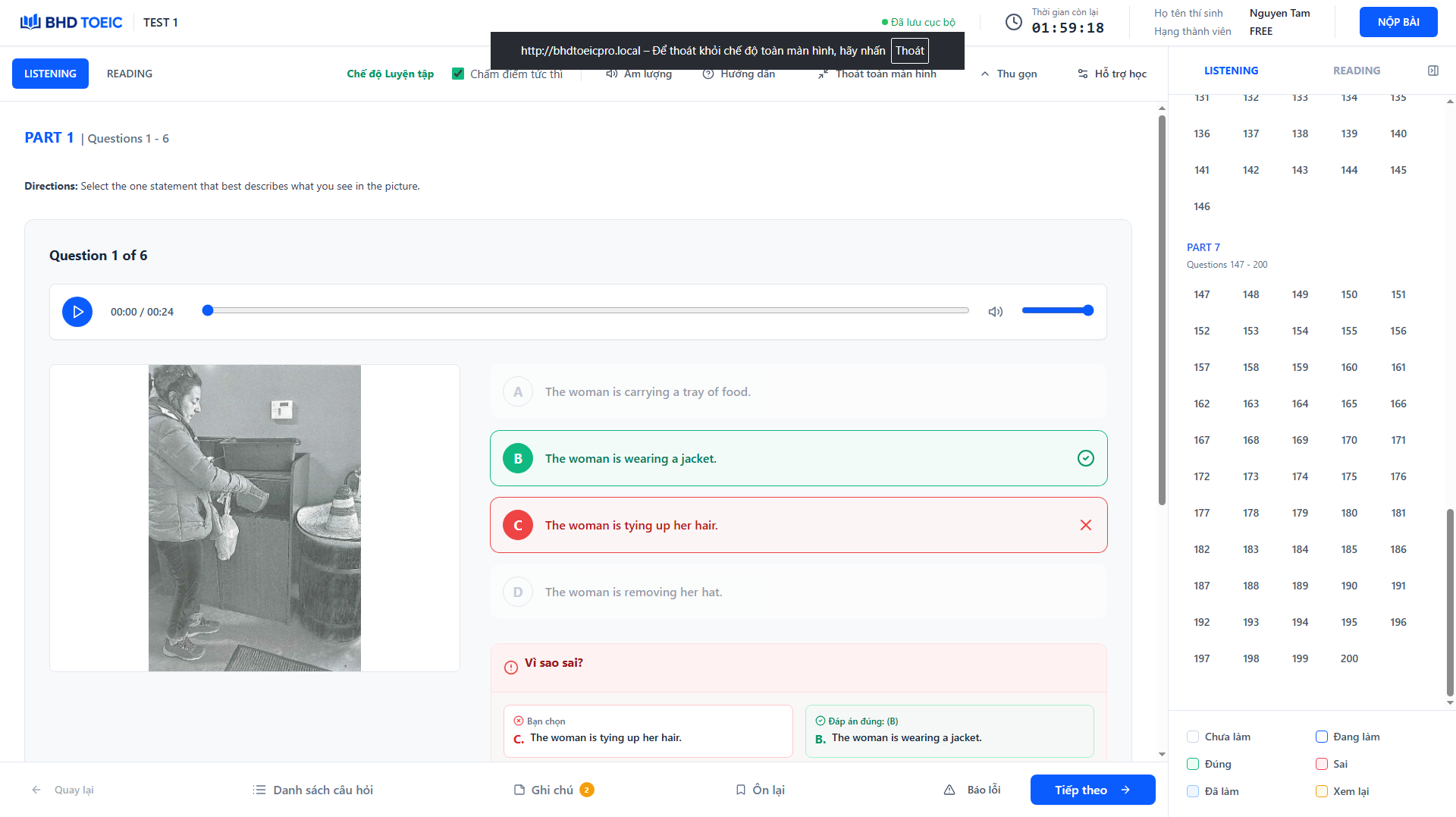Viewport: 1456px width, 817px height.
Task: Submit the test with NỘP BÀI
Action: click(x=1398, y=22)
